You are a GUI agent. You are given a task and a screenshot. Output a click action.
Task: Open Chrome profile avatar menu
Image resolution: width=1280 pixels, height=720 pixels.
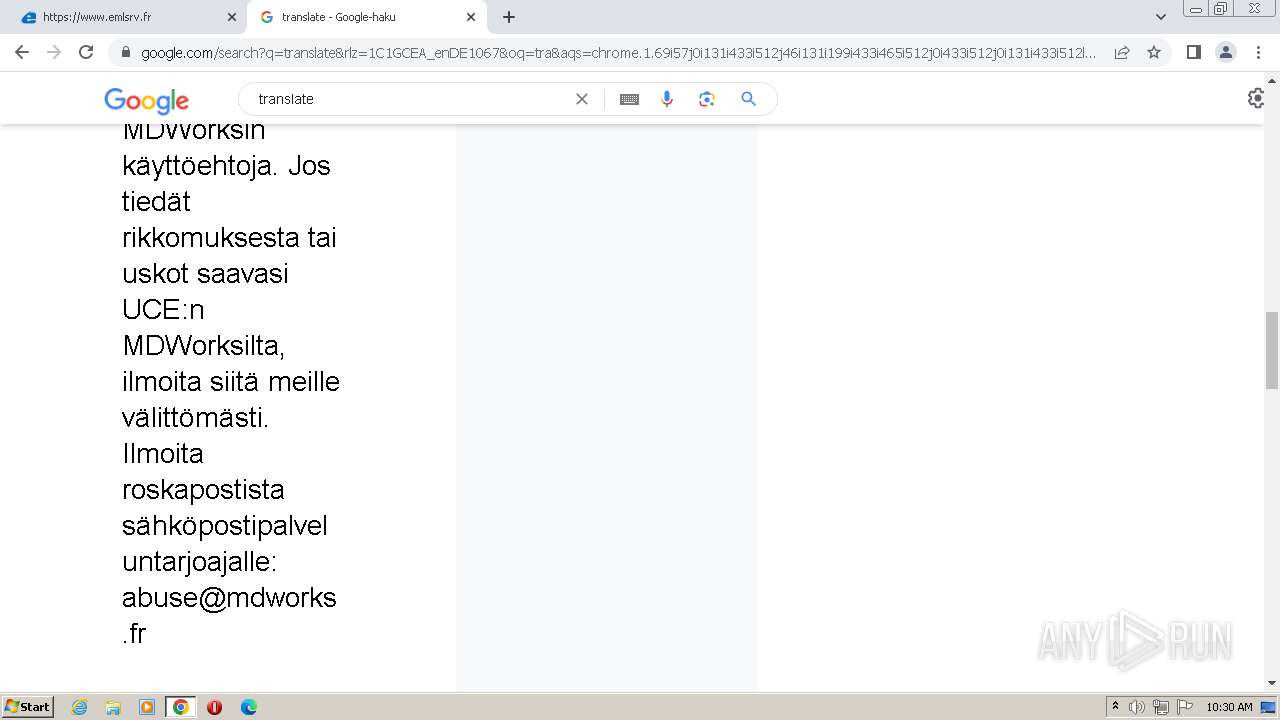pos(1226,52)
